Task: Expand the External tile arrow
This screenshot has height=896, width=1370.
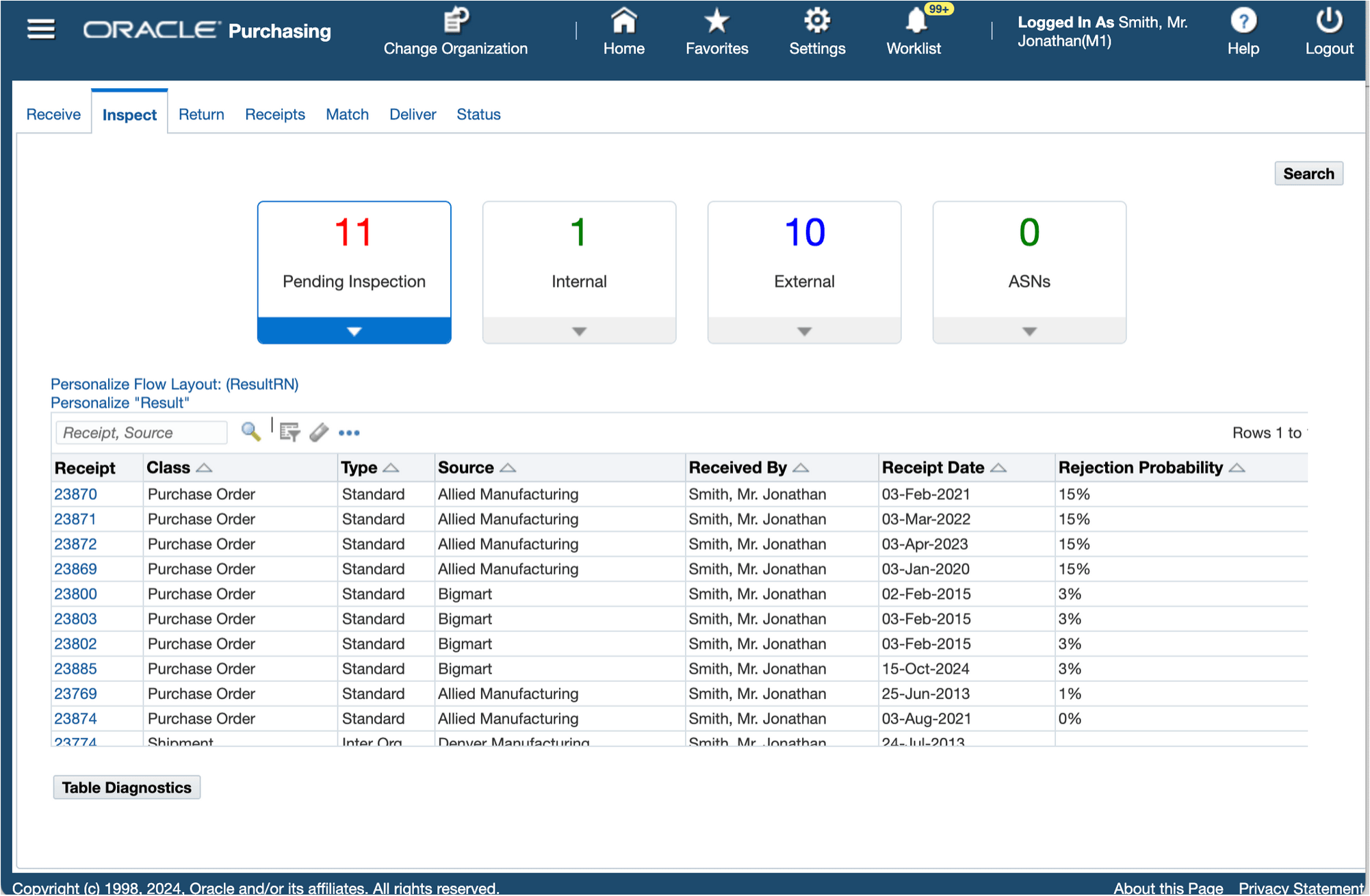Action: tap(804, 331)
